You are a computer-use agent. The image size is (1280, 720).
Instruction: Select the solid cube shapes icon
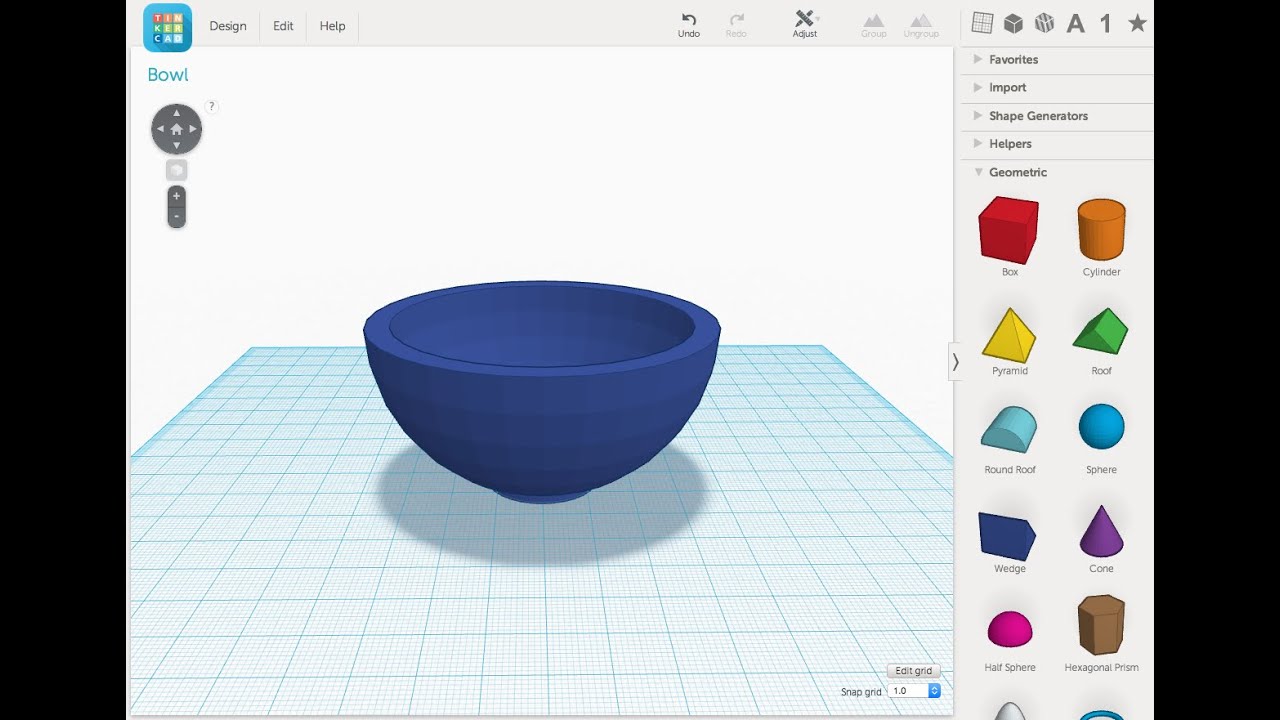tap(1014, 23)
